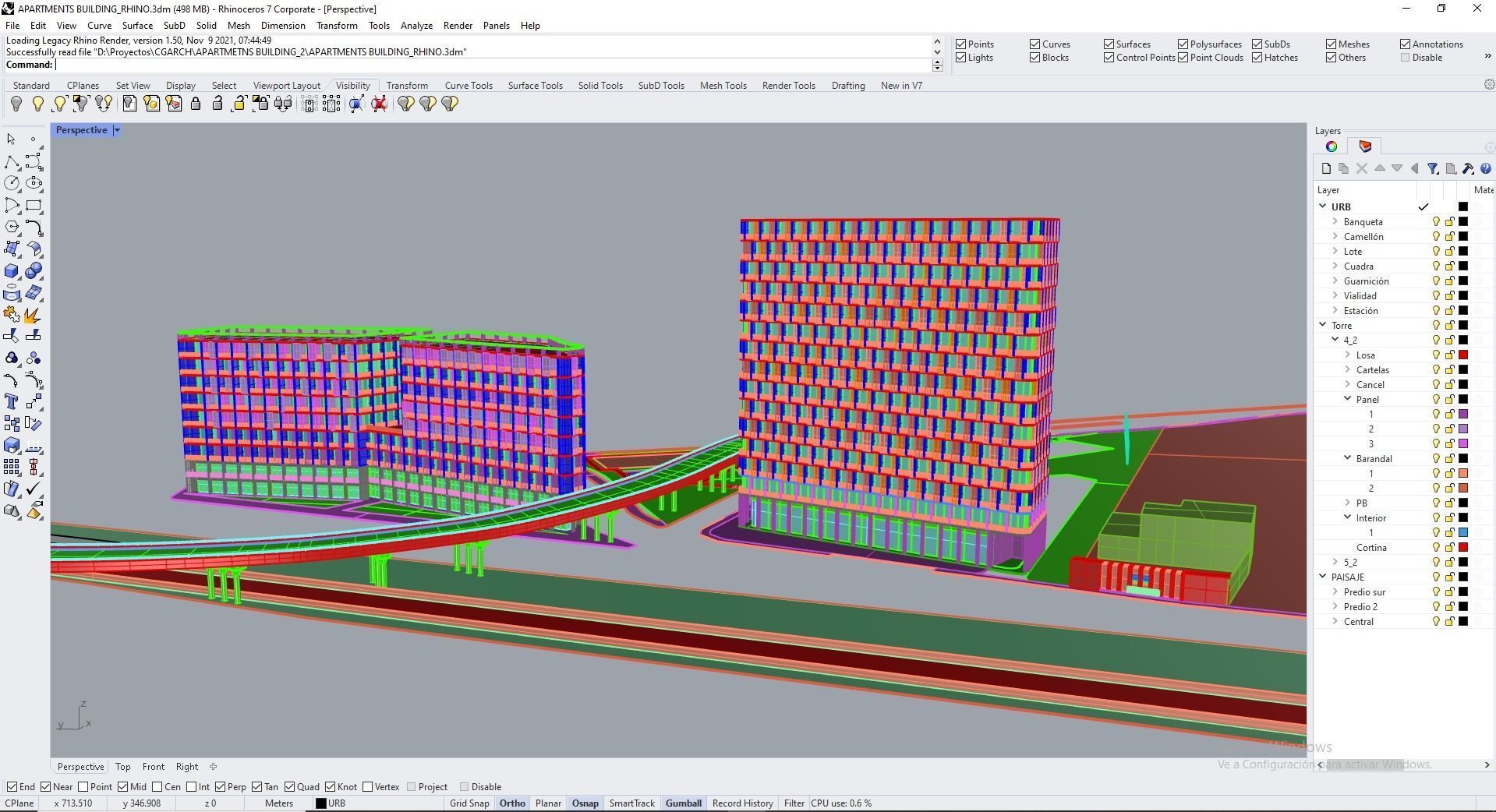This screenshot has height=812, width=1496.
Task: Toggle the Annotations filter checkbox
Action: 1405,44
